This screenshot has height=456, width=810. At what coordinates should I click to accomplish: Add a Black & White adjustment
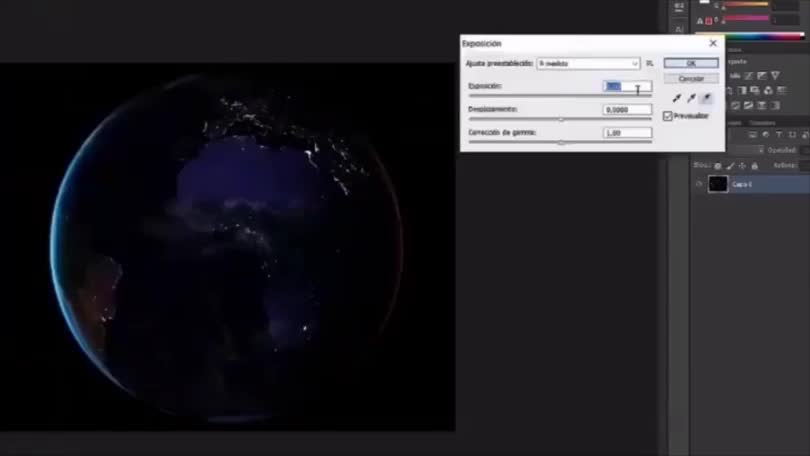[x=742, y=90]
